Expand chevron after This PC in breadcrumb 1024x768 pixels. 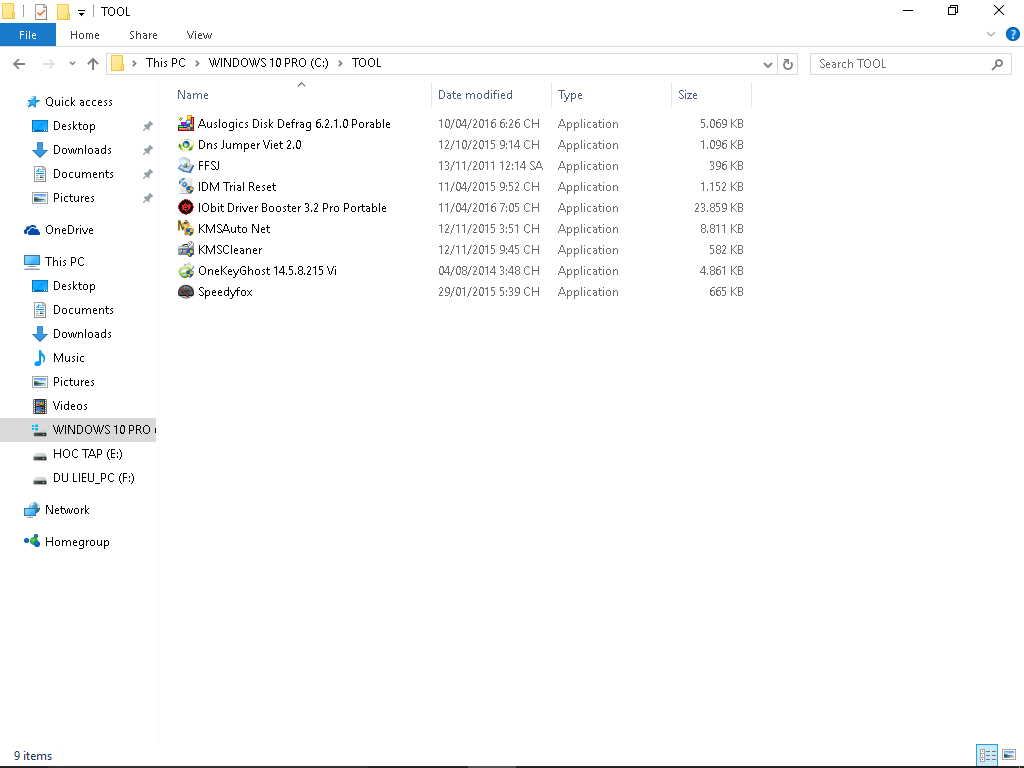[x=197, y=63]
